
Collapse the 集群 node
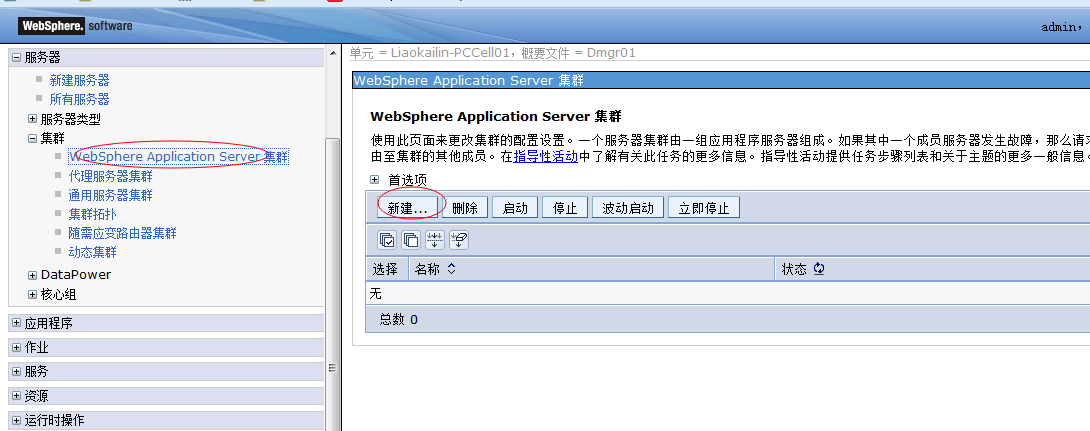(32, 138)
